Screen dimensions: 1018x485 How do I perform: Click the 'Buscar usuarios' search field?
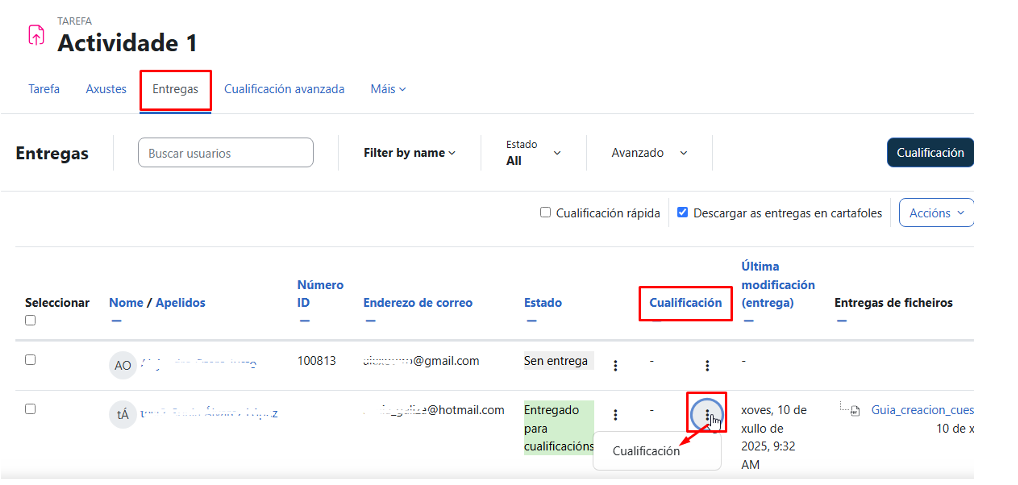(x=226, y=153)
